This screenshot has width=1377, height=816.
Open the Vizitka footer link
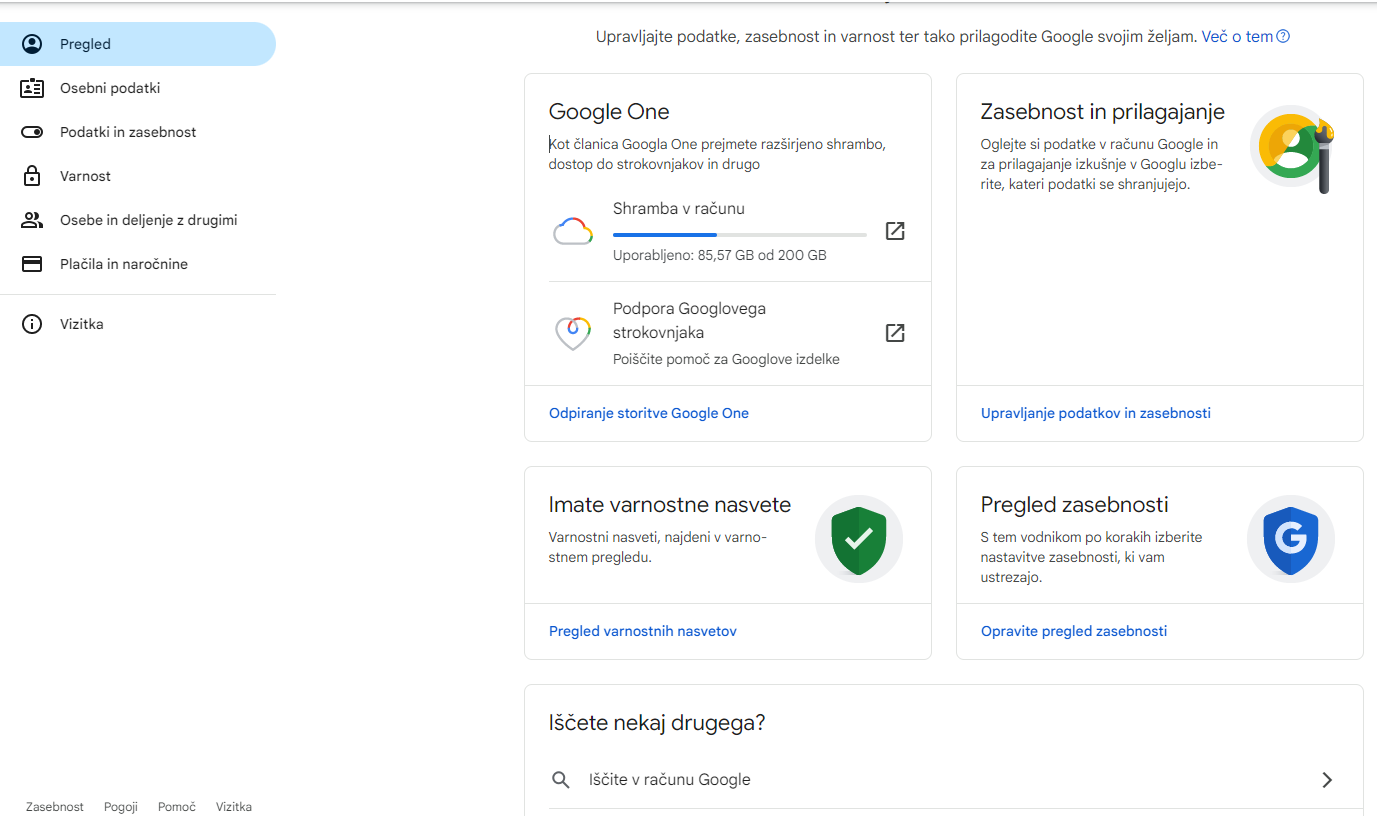pyautogui.click(x=234, y=807)
